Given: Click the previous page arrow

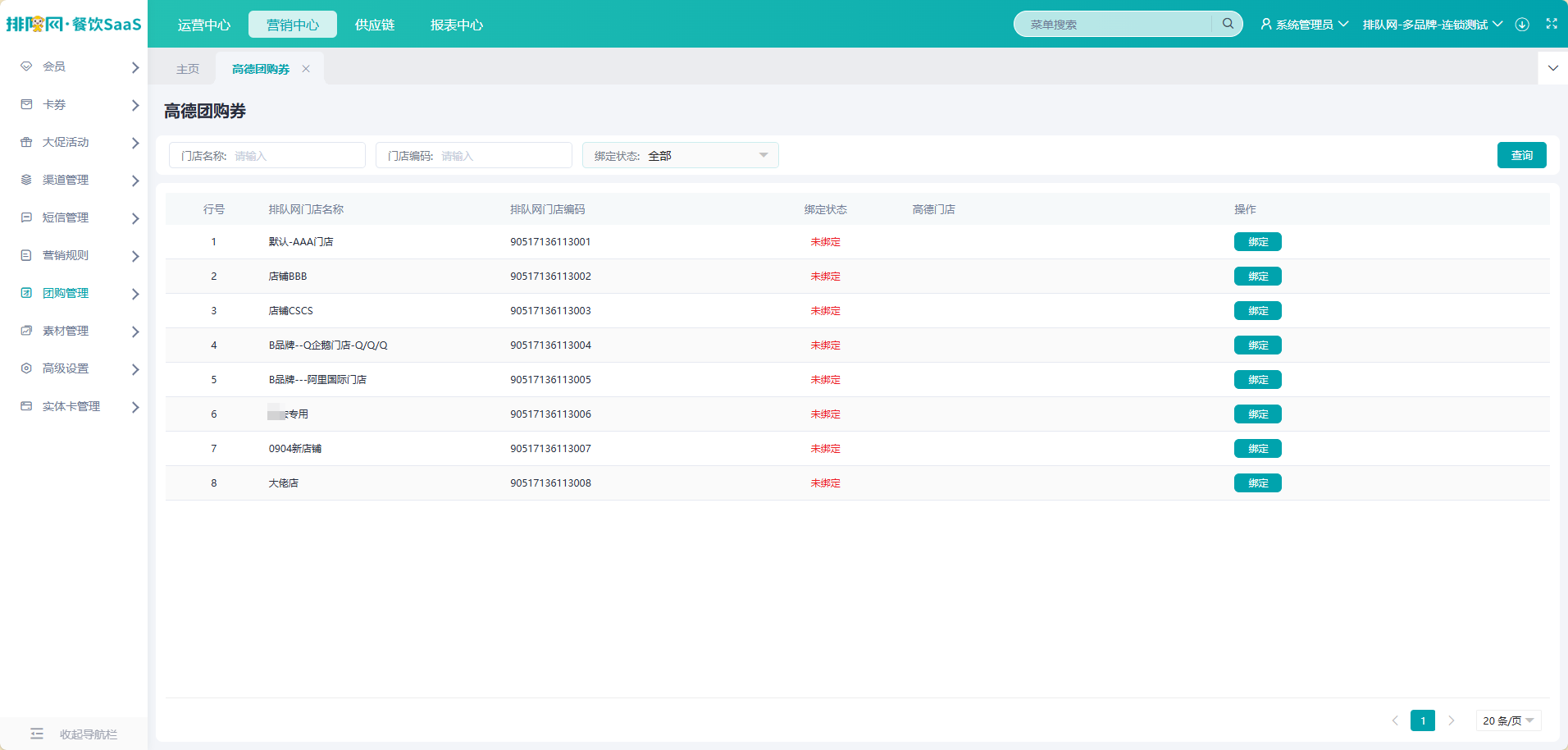Looking at the screenshot, I should click(1395, 720).
